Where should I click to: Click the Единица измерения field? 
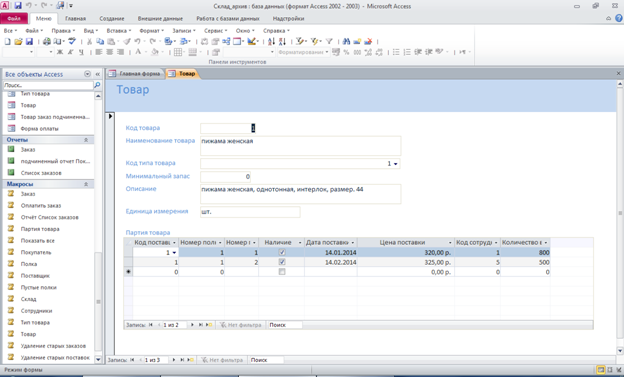250,212
